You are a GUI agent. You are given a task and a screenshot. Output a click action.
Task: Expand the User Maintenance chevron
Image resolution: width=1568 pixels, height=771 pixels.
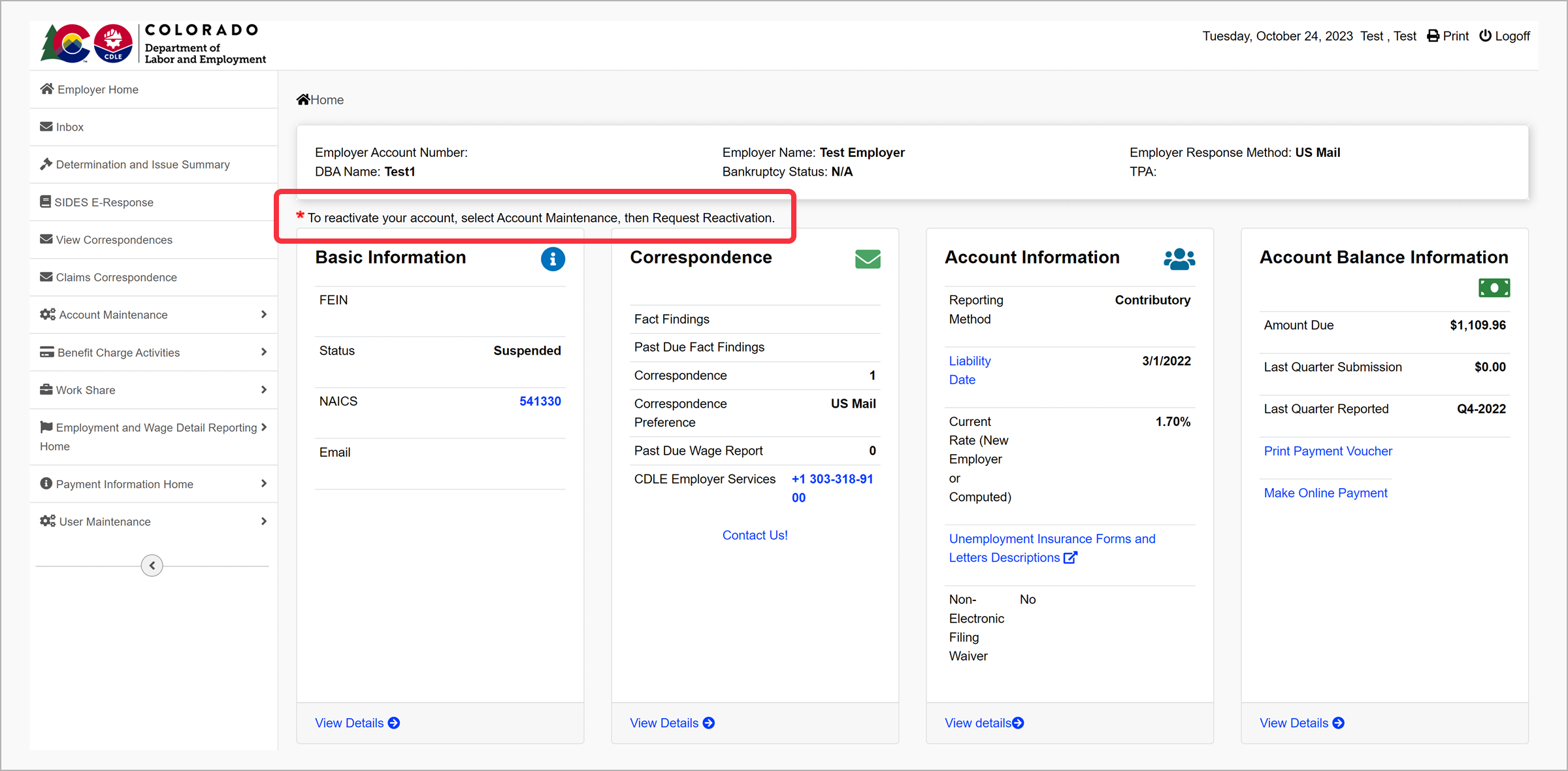(x=264, y=521)
